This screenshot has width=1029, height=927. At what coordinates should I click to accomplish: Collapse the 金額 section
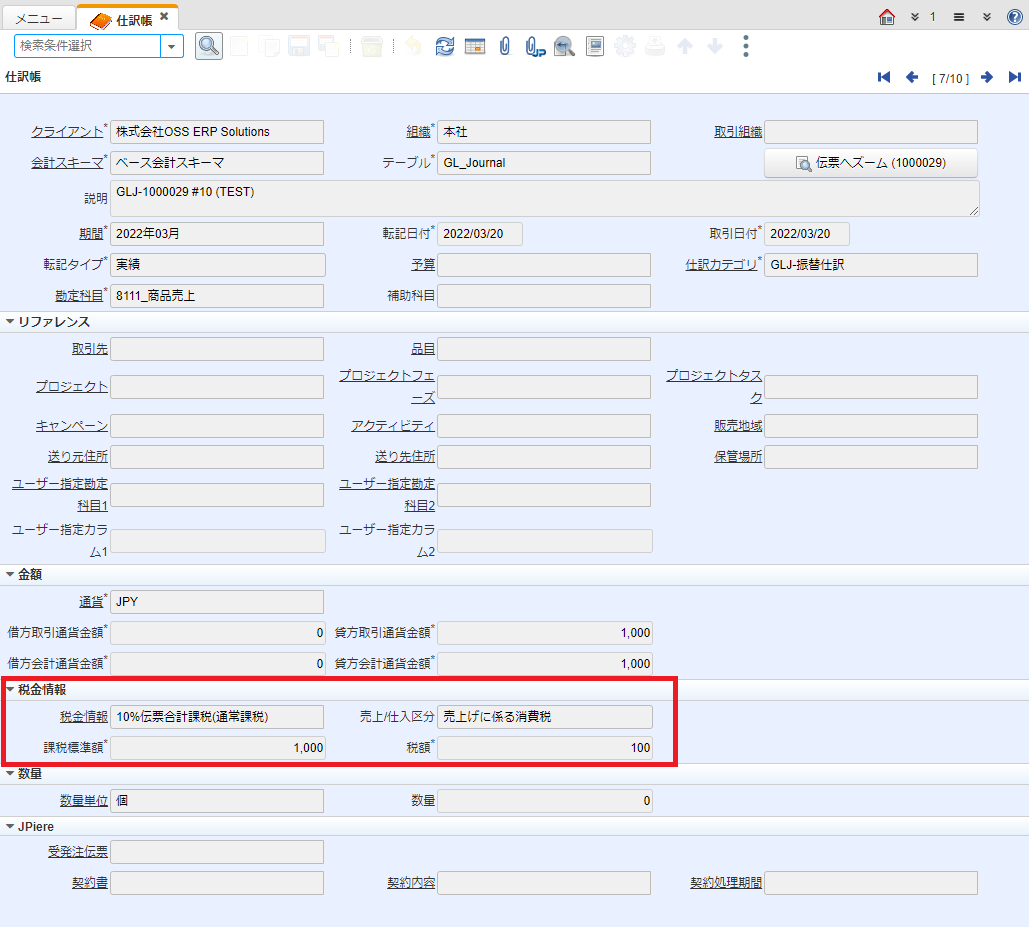click(x=10, y=574)
